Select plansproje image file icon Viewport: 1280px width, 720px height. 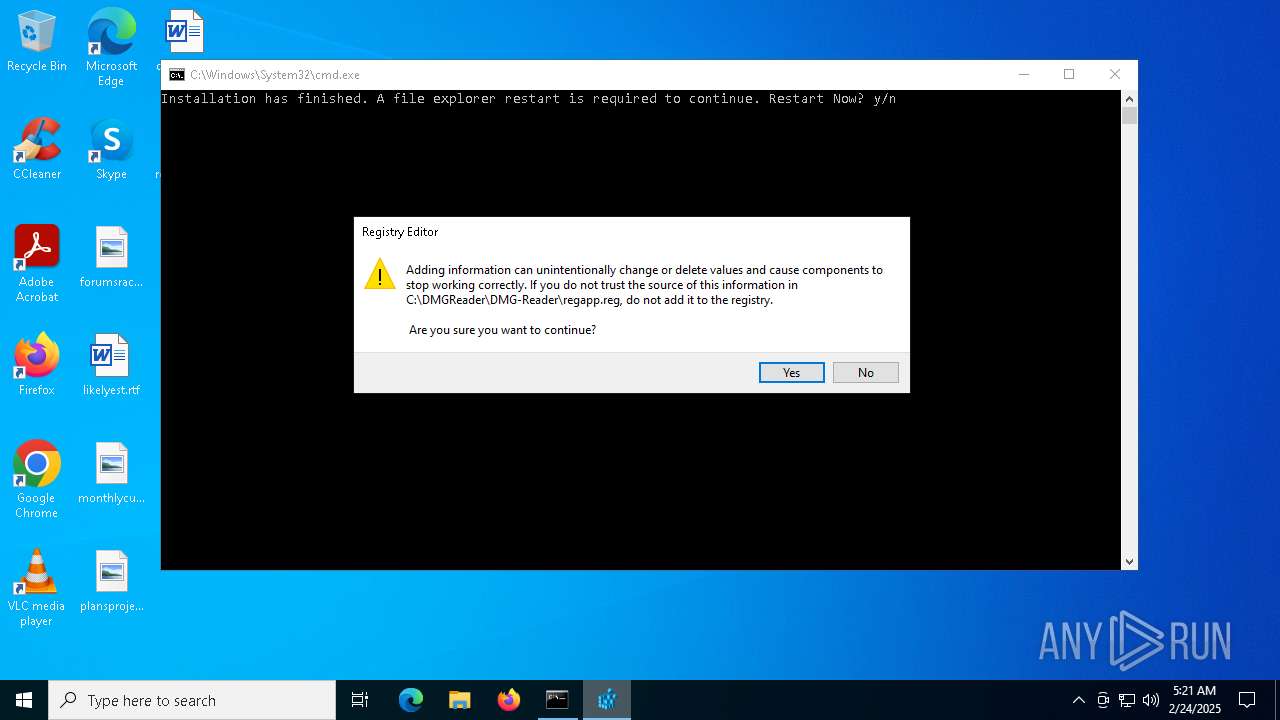tap(111, 581)
